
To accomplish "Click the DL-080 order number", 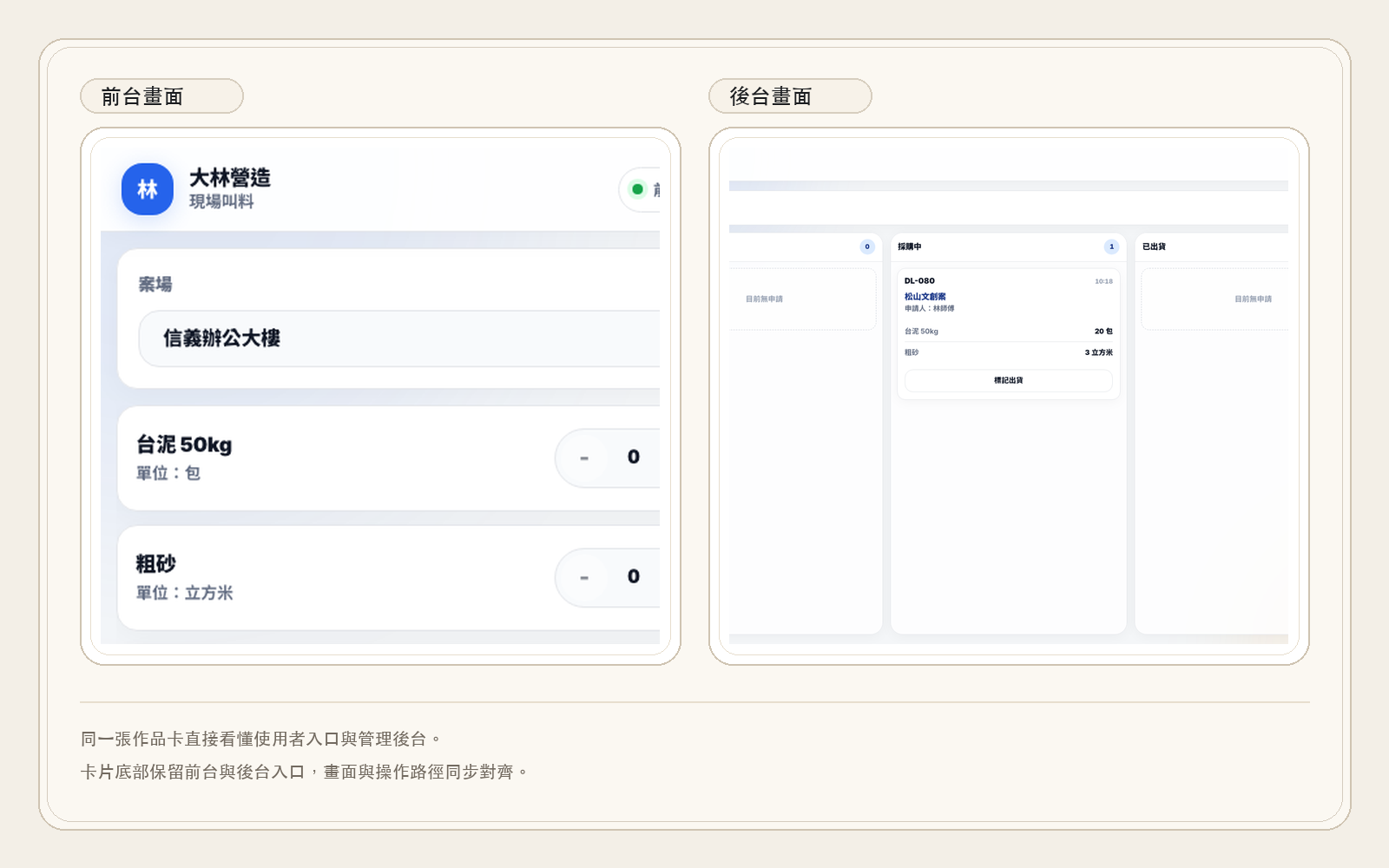I will pos(919,281).
